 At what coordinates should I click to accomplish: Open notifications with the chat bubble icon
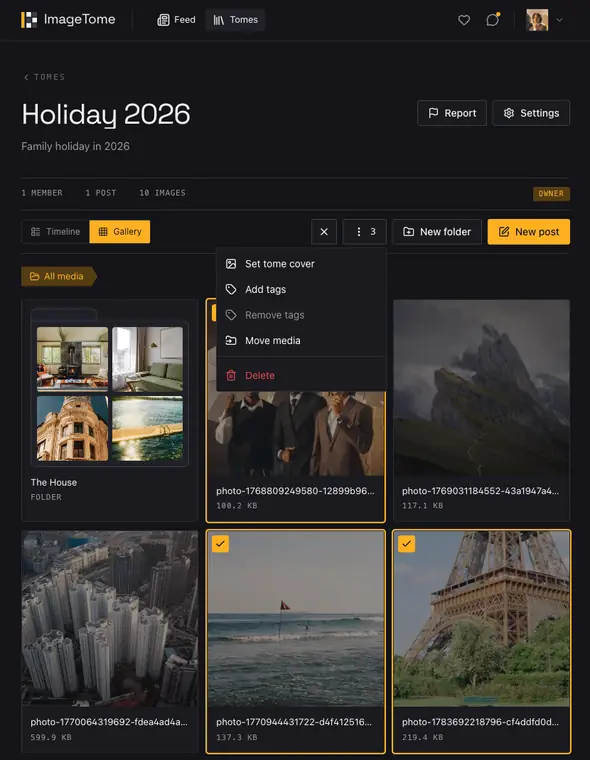[x=493, y=20]
